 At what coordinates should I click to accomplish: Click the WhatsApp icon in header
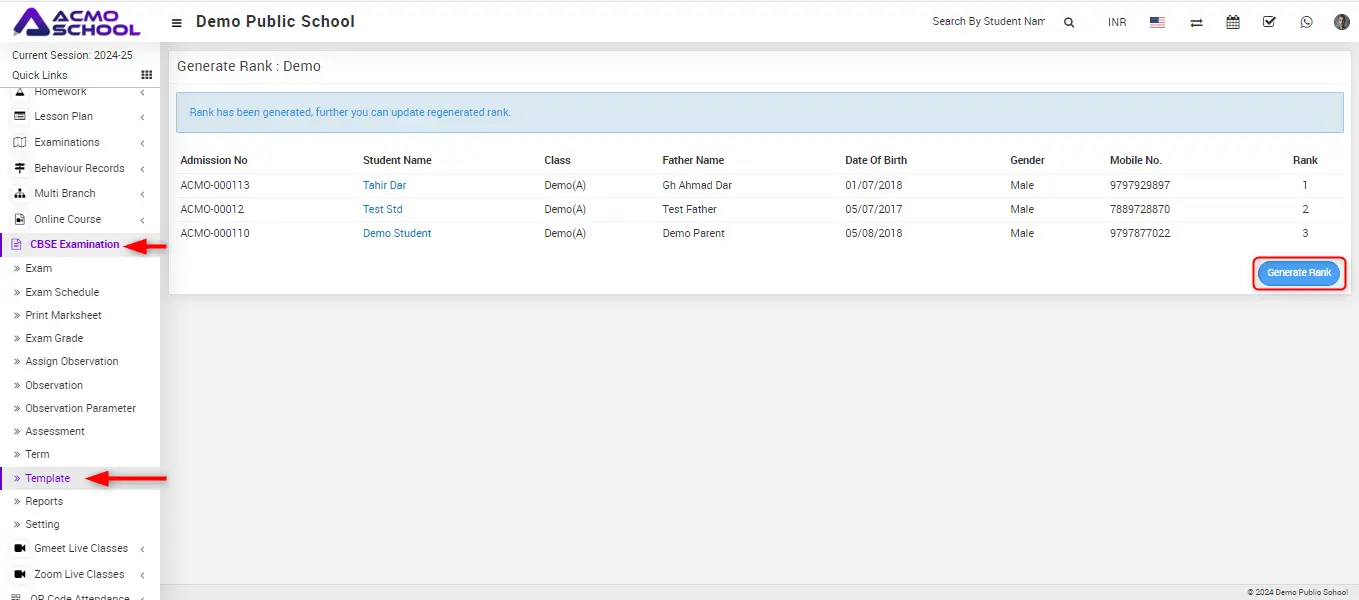point(1306,22)
